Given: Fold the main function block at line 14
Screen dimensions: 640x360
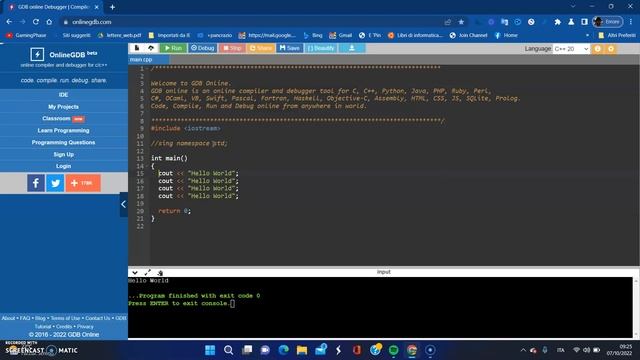Looking at the screenshot, I should coord(147,166).
